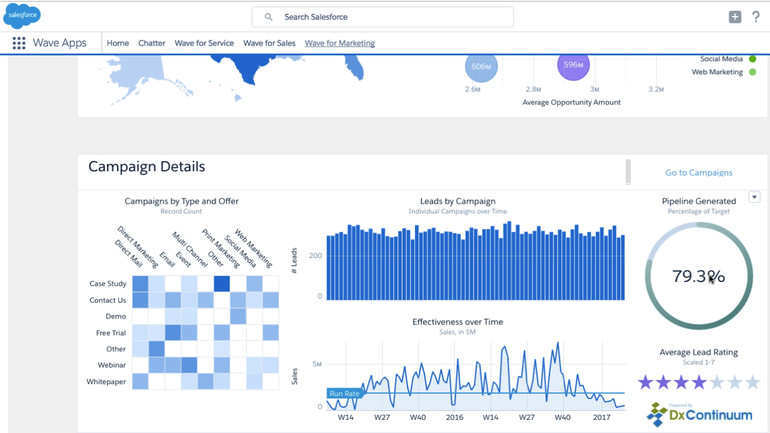
Task: Open the help question mark icon
Action: 756,17
